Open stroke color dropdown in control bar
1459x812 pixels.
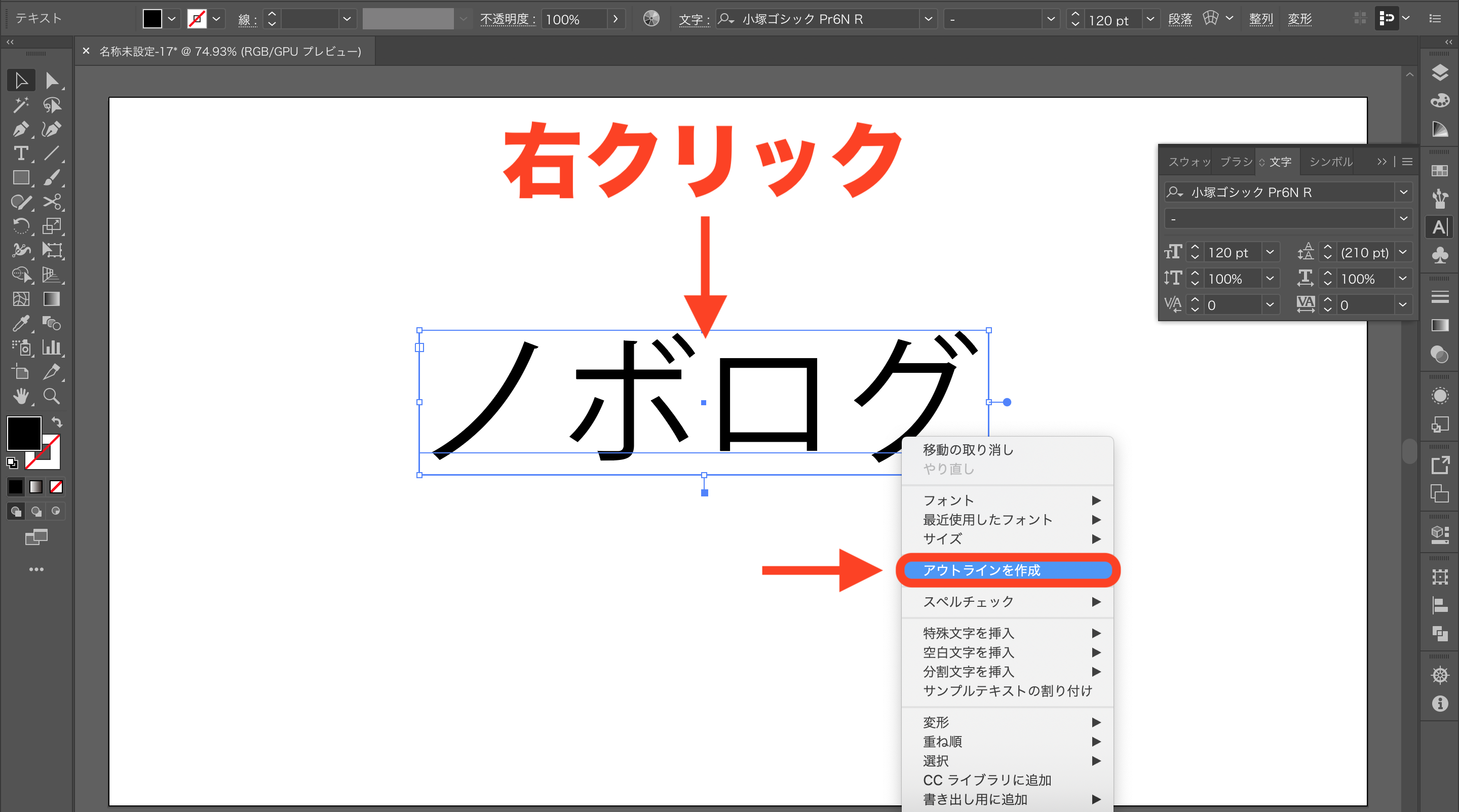click(x=216, y=19)
